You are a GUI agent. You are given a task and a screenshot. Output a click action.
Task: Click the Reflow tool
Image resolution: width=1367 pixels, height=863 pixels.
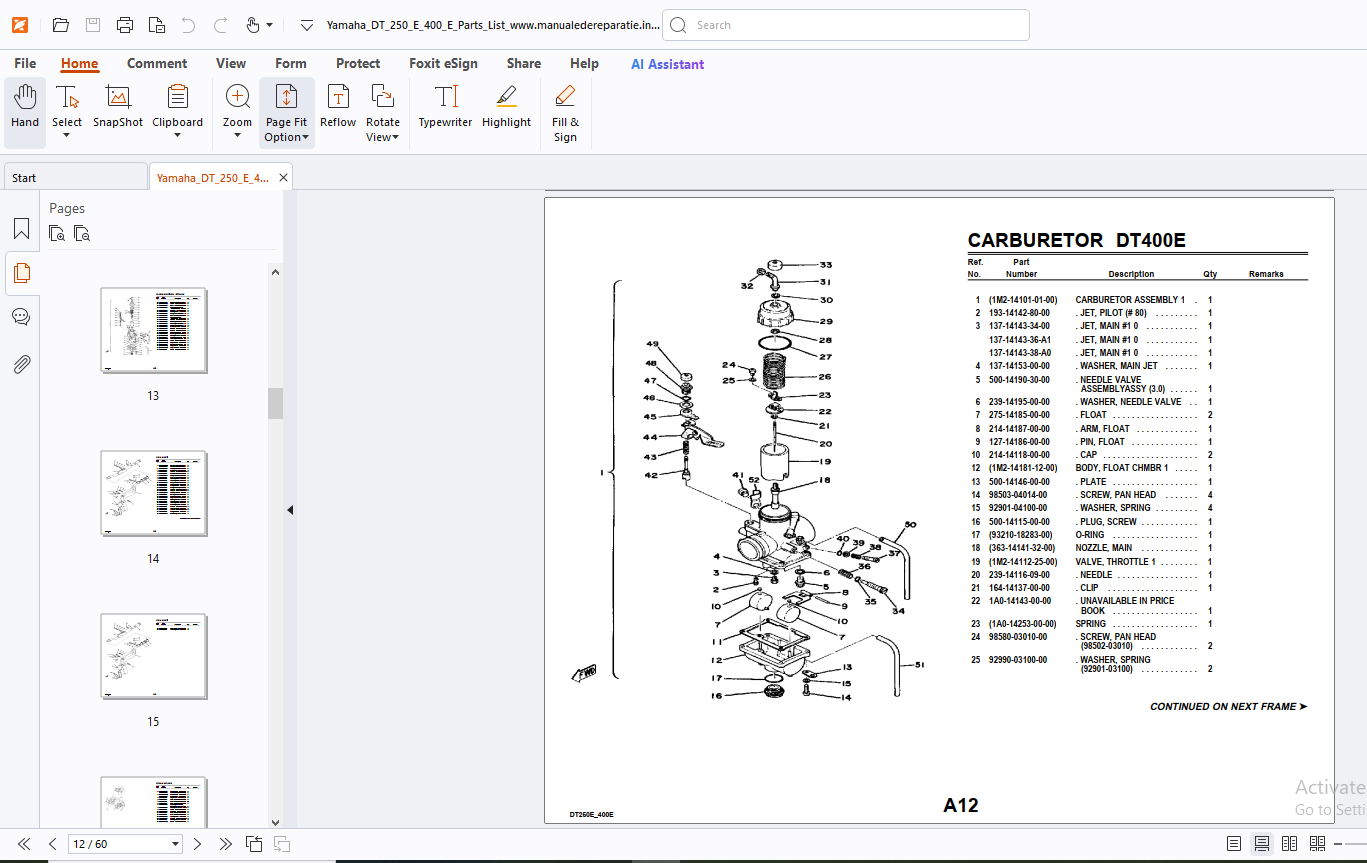point(338,107)
